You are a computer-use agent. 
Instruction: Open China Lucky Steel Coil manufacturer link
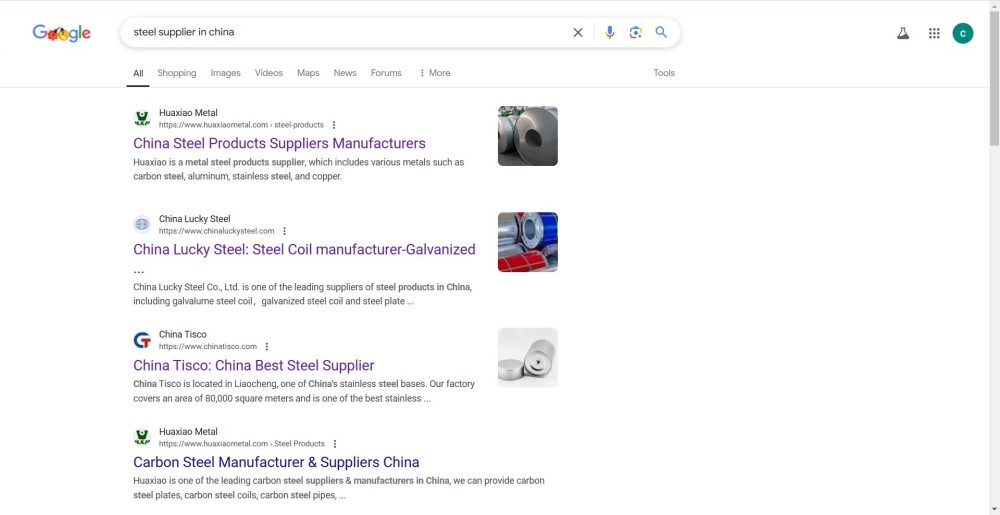tap(304, 249)
